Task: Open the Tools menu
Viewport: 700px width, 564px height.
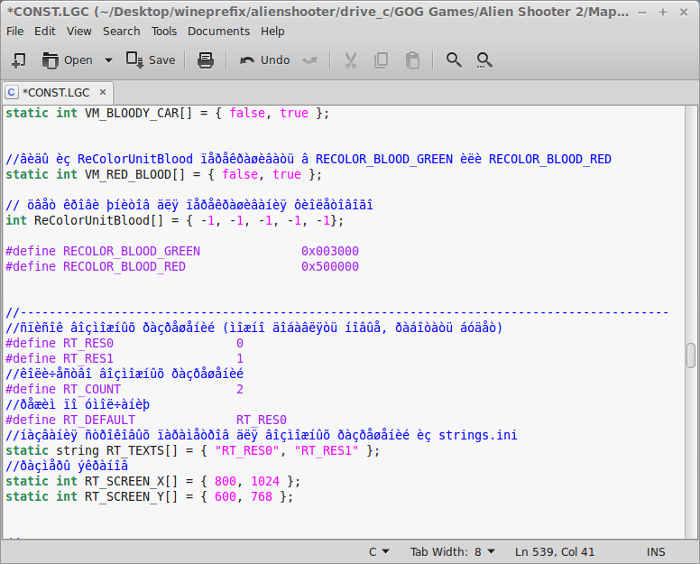Action: [164, 31]
